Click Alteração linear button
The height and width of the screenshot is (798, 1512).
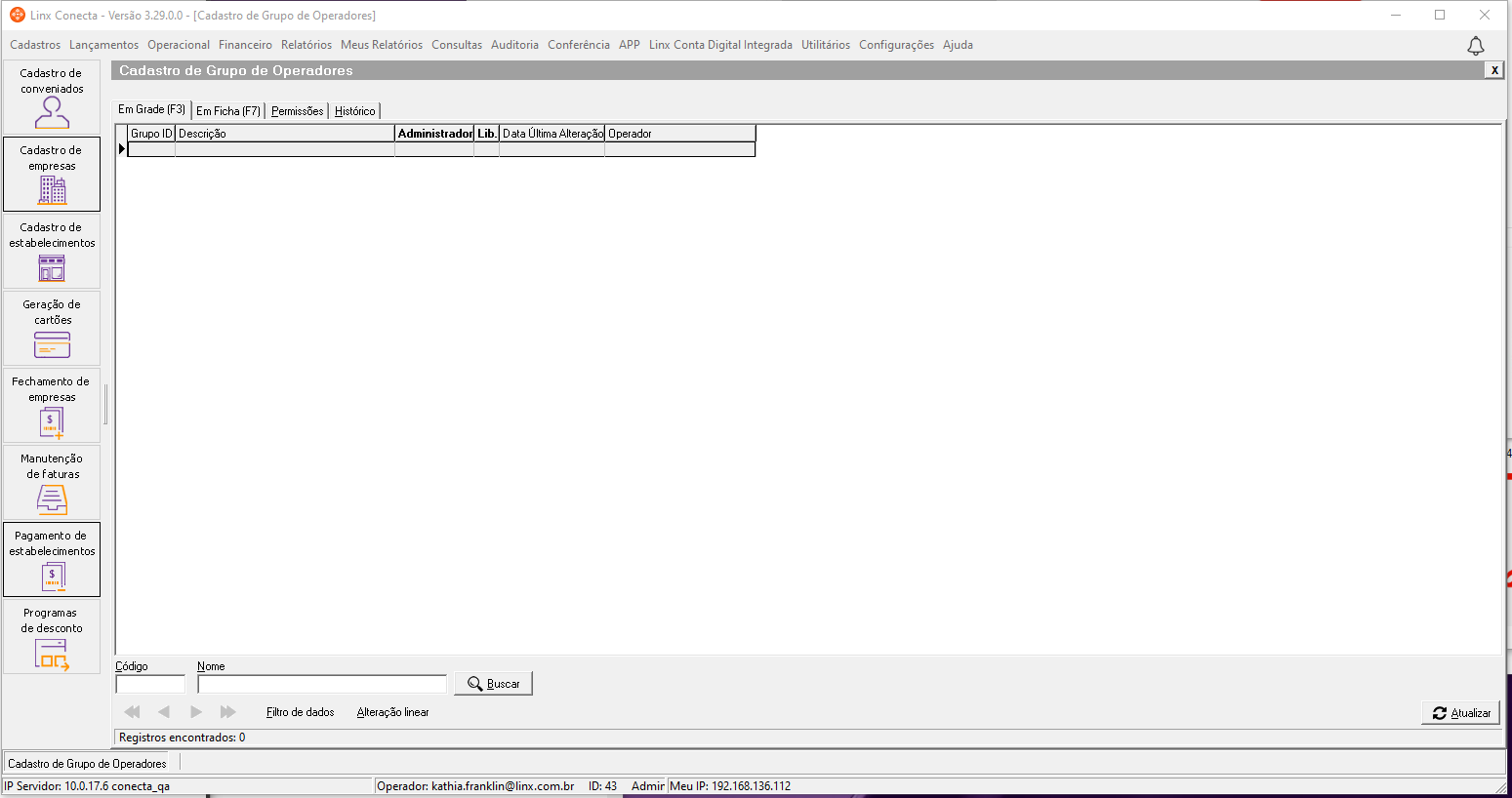click(x=393, y=712)
